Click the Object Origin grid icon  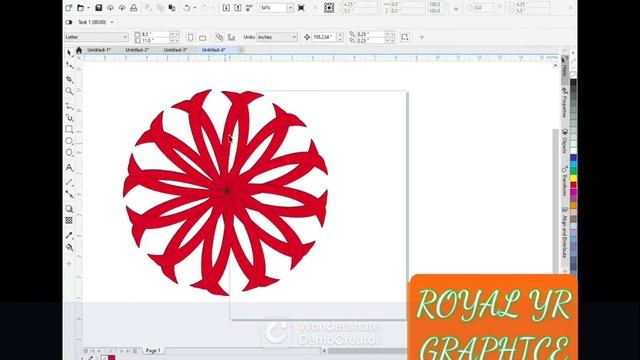coord(329,8)
